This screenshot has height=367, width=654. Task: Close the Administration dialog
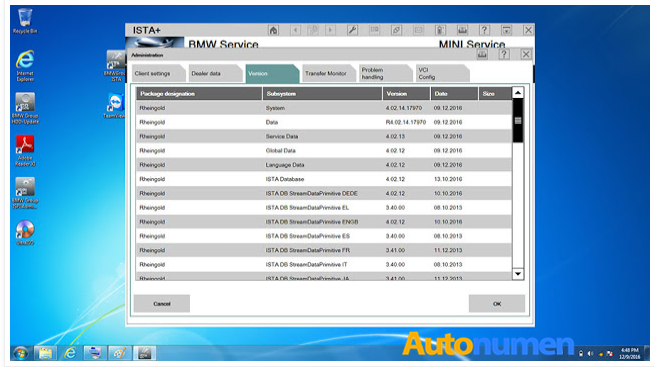coord(526,54)
